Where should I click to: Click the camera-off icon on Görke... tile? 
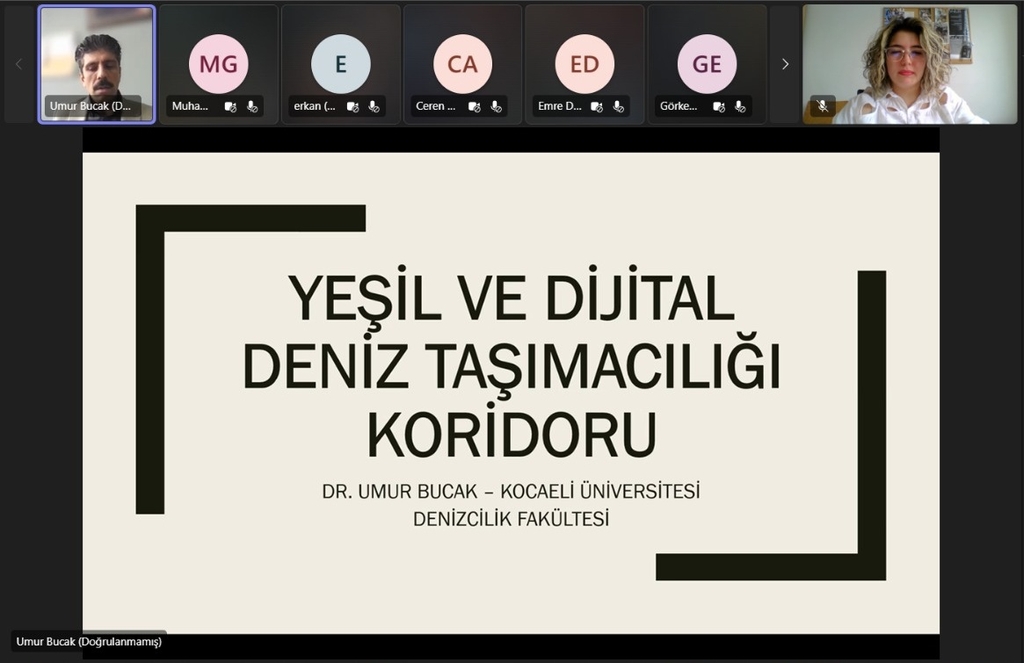click(x=718, y=106)
